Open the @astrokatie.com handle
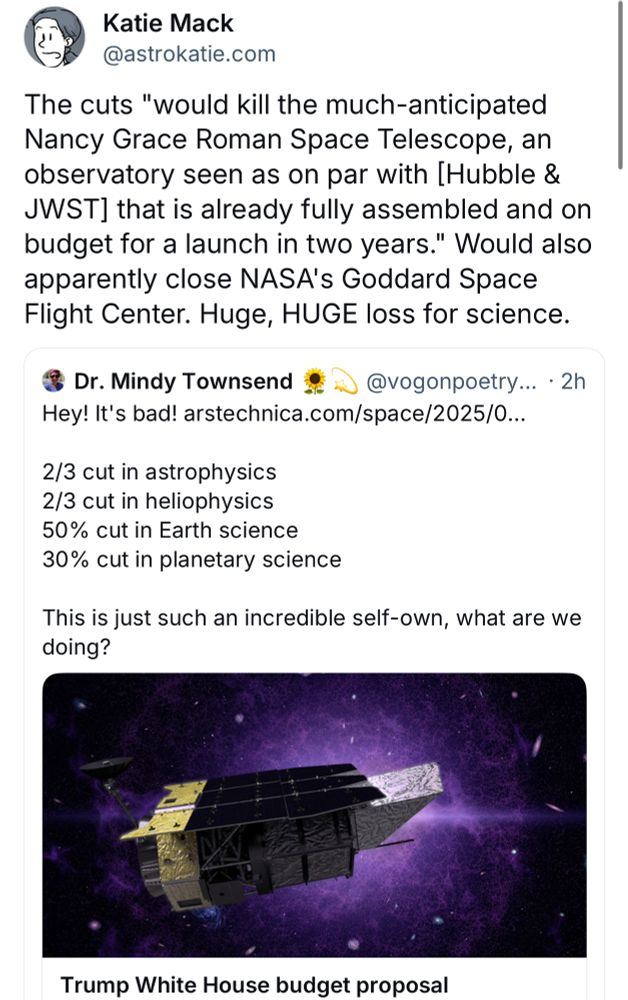 [x=189, y=54]
